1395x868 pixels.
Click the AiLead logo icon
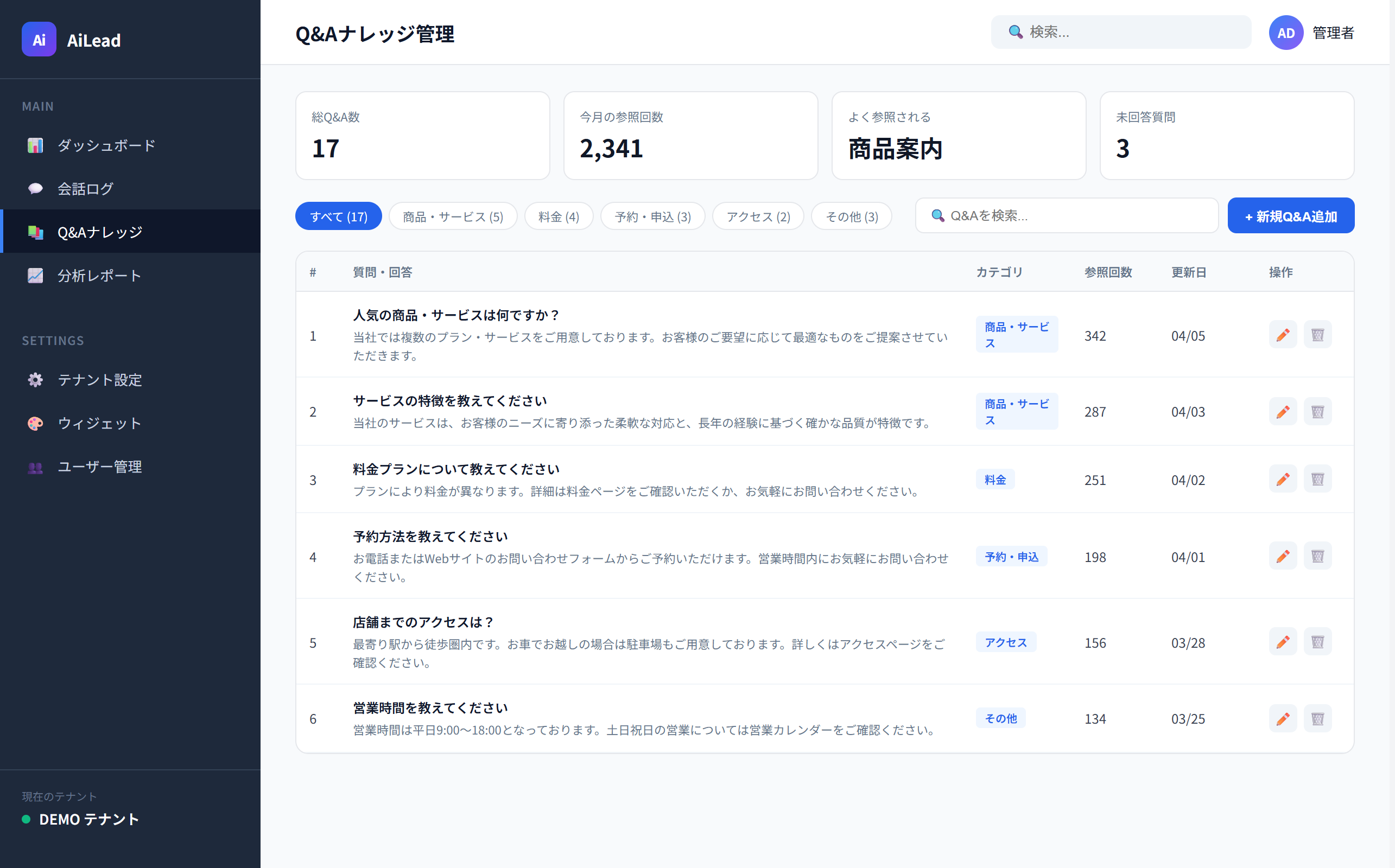coord(39,39)
